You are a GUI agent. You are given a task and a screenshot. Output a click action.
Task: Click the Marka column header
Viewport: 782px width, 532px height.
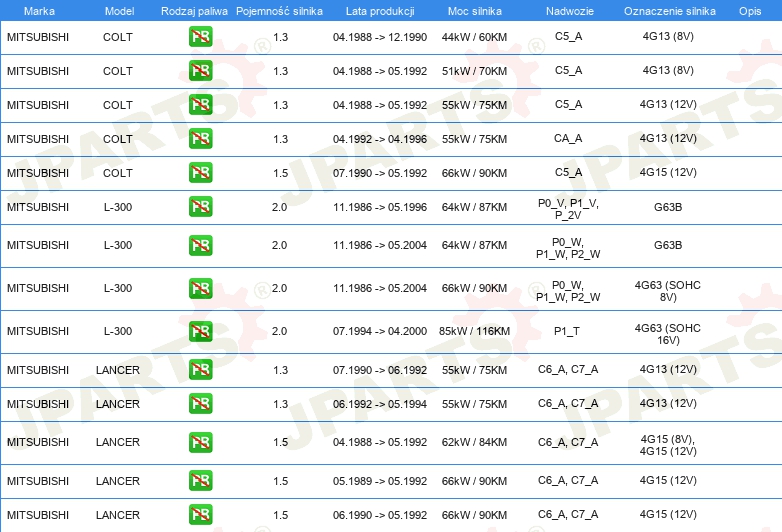39,11
